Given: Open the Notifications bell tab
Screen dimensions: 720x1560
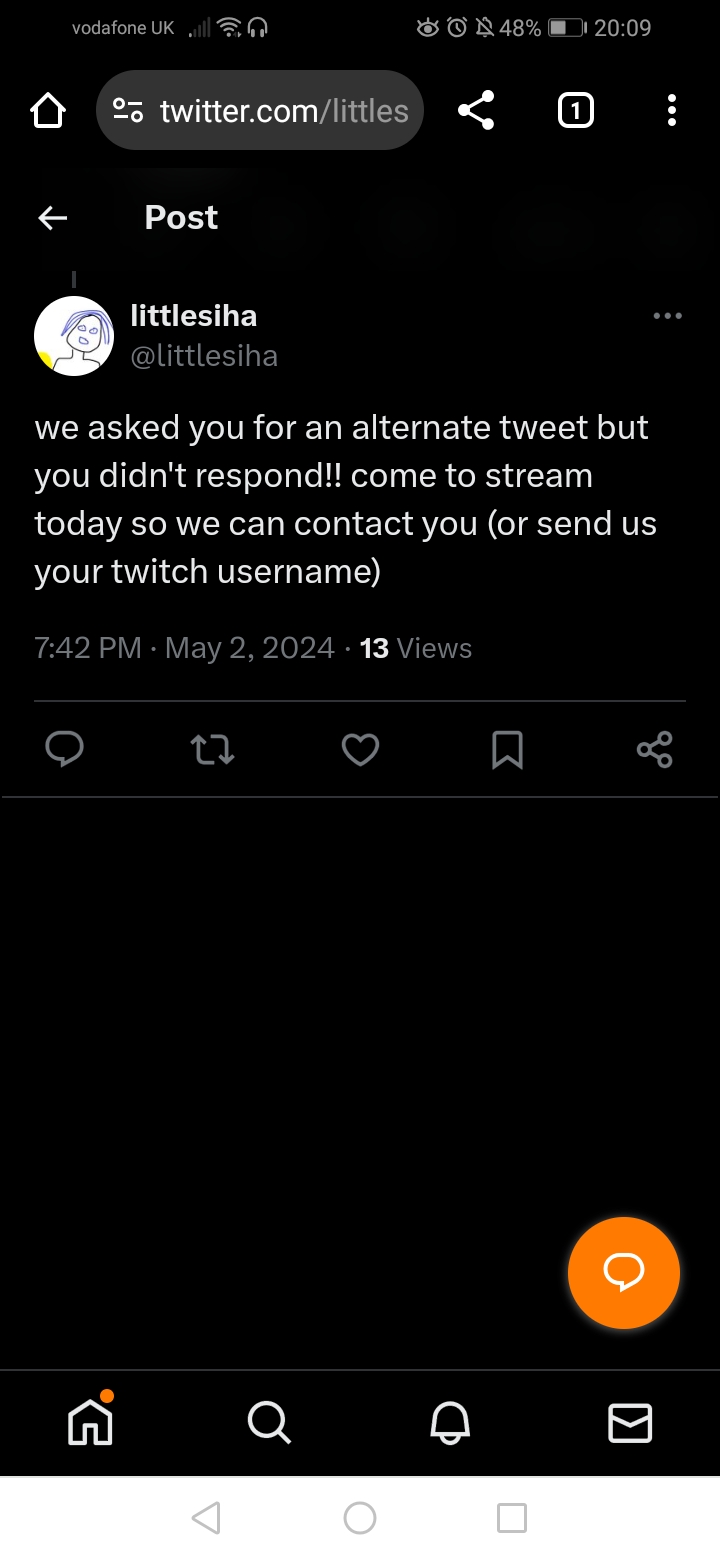Looking at the screenshot, I should coord(449,1421).
